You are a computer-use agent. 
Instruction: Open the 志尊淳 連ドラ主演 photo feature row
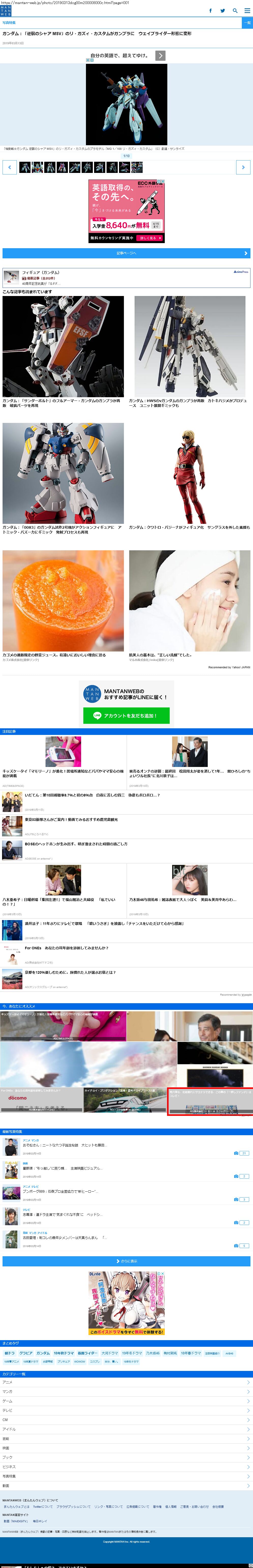click(127, 1216)
